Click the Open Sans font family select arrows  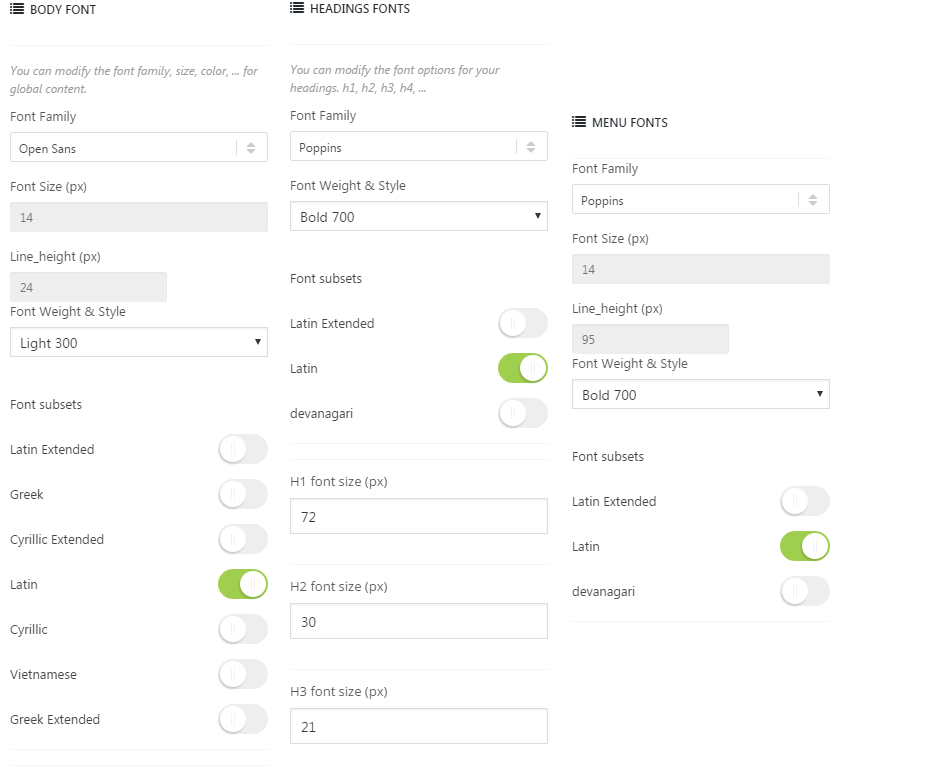[x=251, y=148]
